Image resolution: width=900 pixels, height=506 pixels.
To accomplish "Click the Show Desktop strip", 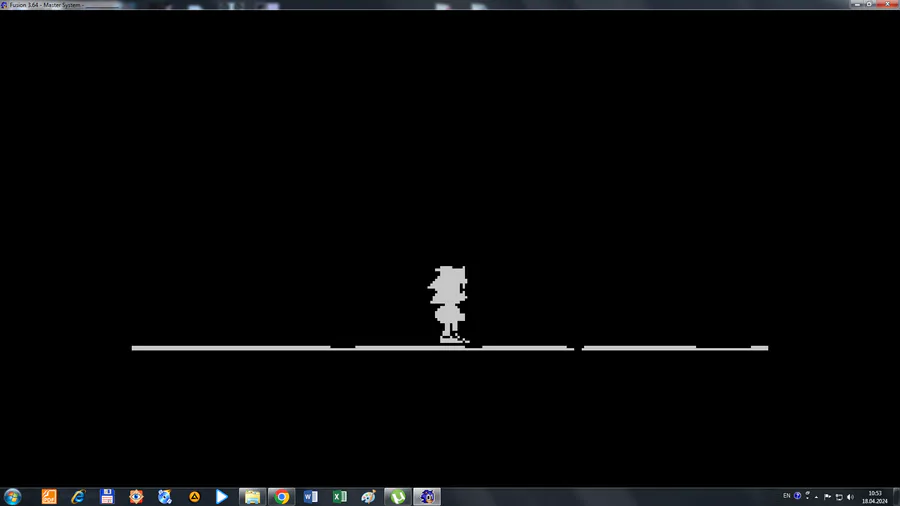I will 896,497.
